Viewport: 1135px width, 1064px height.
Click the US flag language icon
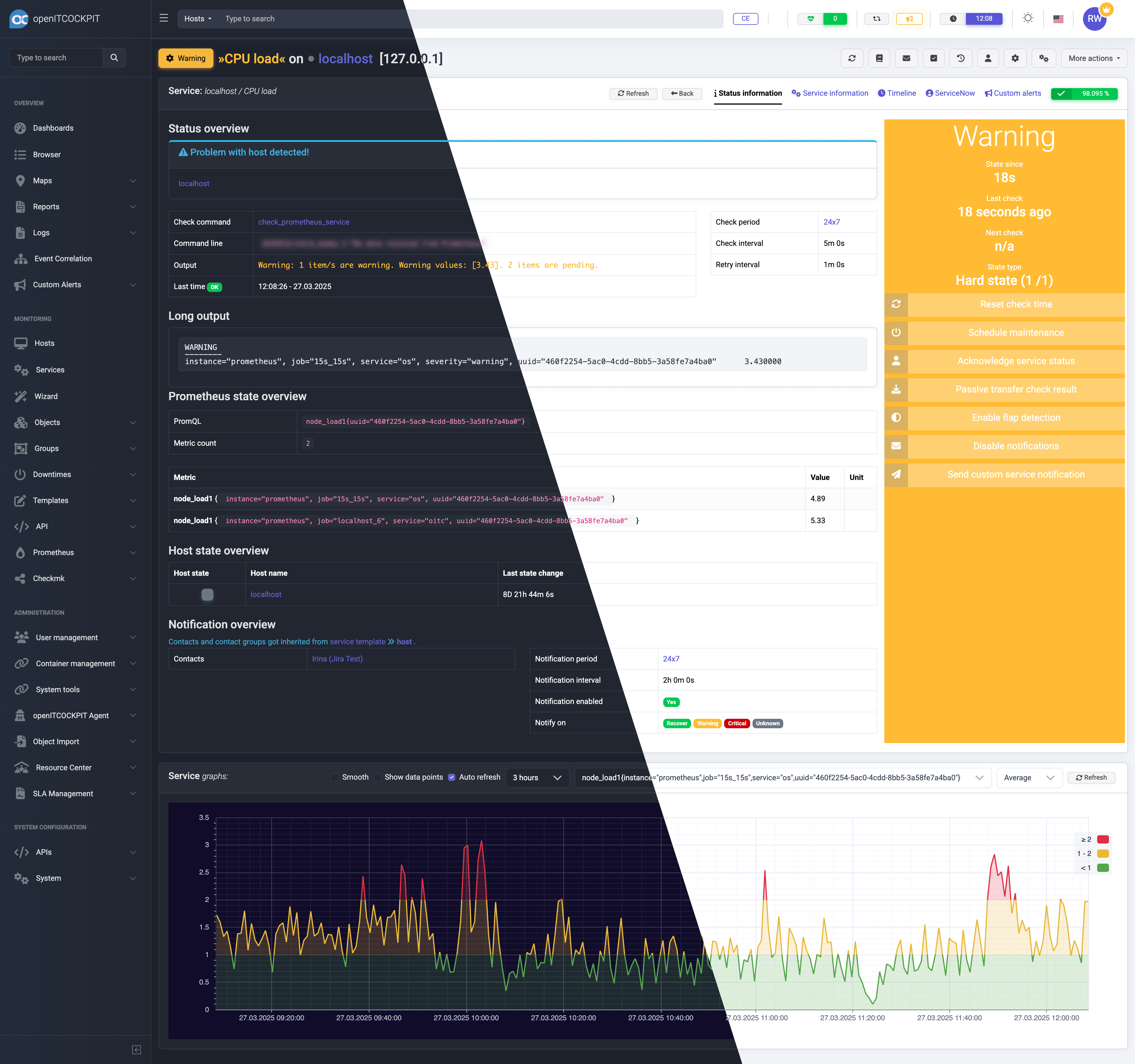[1058, 19]
